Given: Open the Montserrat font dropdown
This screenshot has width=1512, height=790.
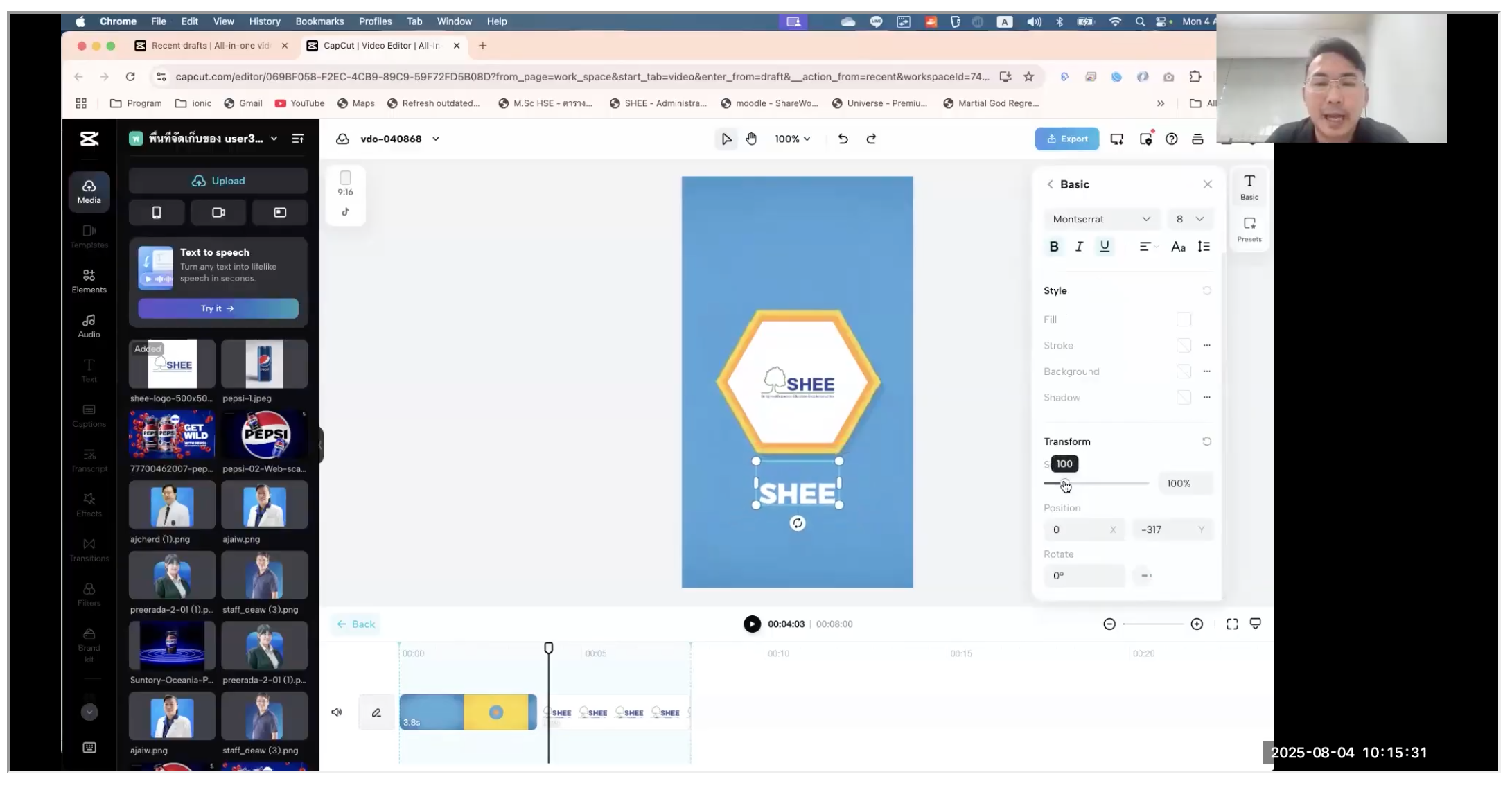Looking at the screenshot, I should (x=1100, y=219).
